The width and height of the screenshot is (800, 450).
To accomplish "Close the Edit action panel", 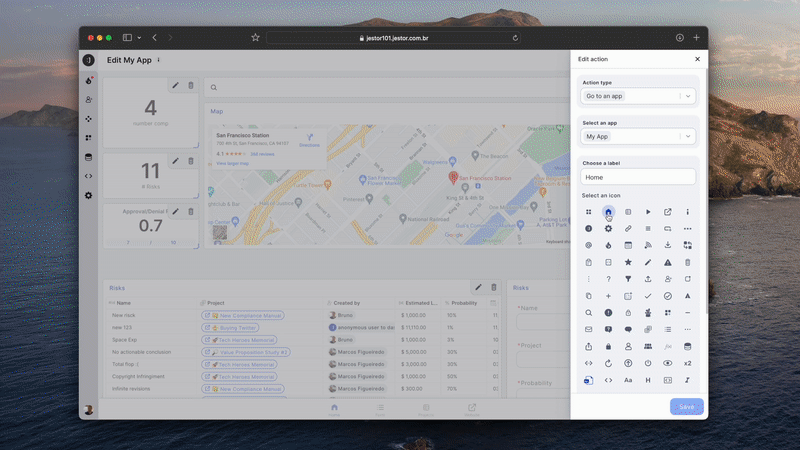I will (x=697, y=60).
